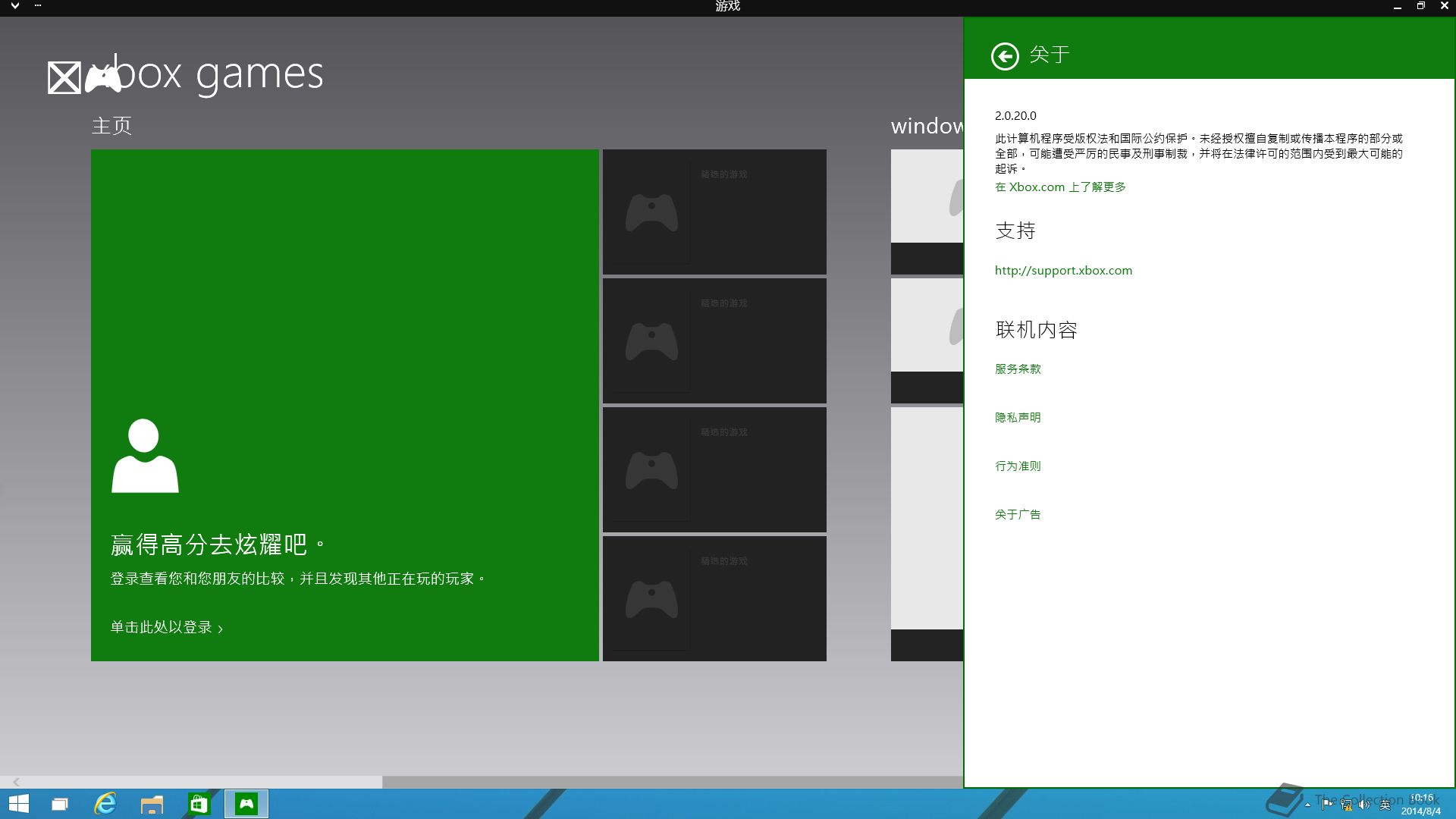Image resolution: width=1456 pixels, height=819 pixels.
Task: Click the horizontal scrollbar thumb
Action: [x=673, y=782]
